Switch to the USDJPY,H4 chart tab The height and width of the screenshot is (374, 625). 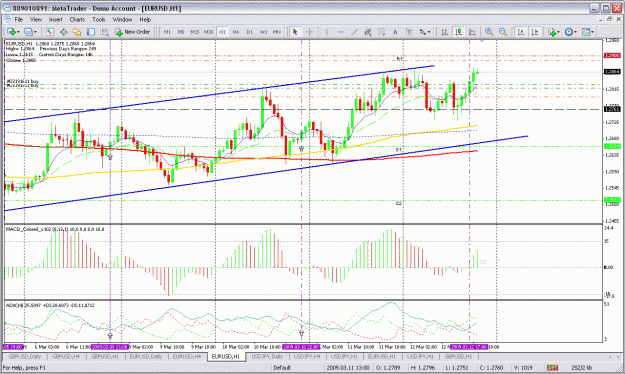308,356
